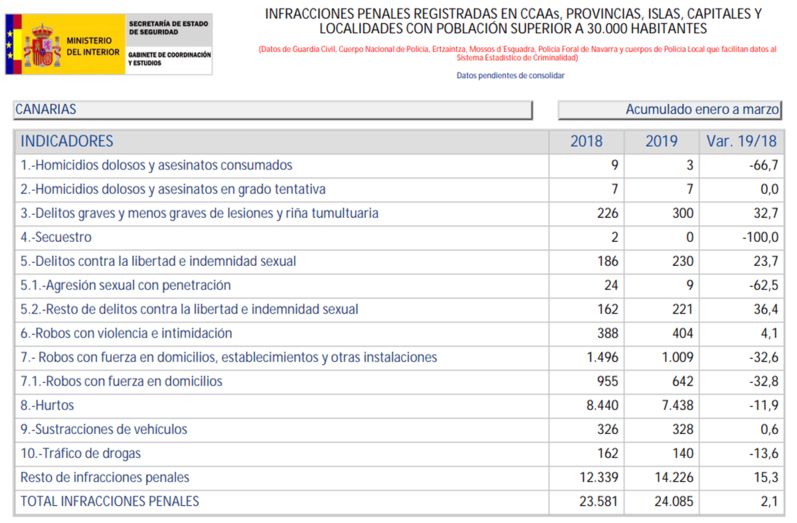The width and height of the screenshot is (797, 523).
Task: Click the 23.581 total for 2018
Action: pyautogui.click(x=599, y=502)
